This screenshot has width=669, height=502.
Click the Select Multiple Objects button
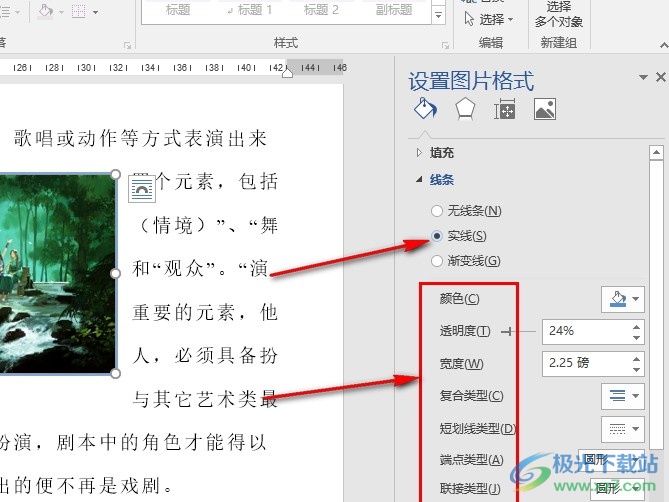558,14
